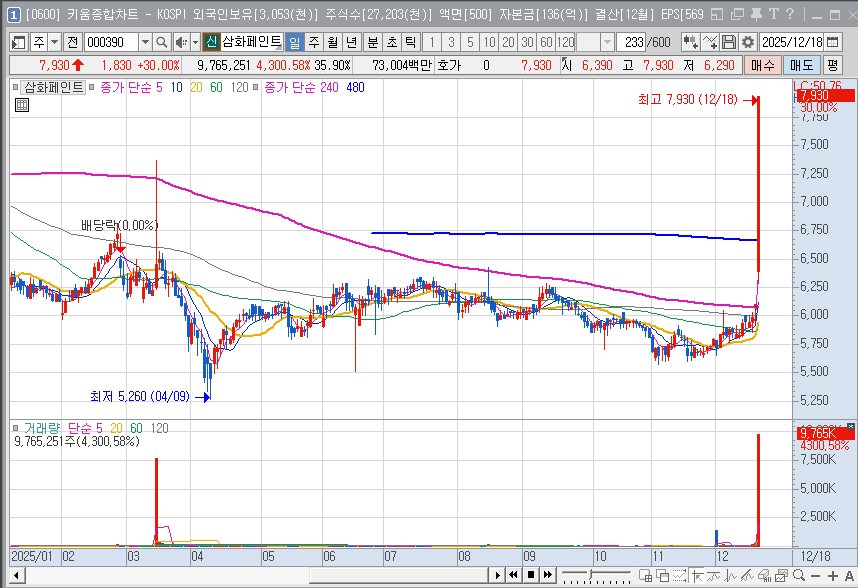Click the dotted range selection icon at bottom
Screen dimensions: 858x588
[680, 575]
